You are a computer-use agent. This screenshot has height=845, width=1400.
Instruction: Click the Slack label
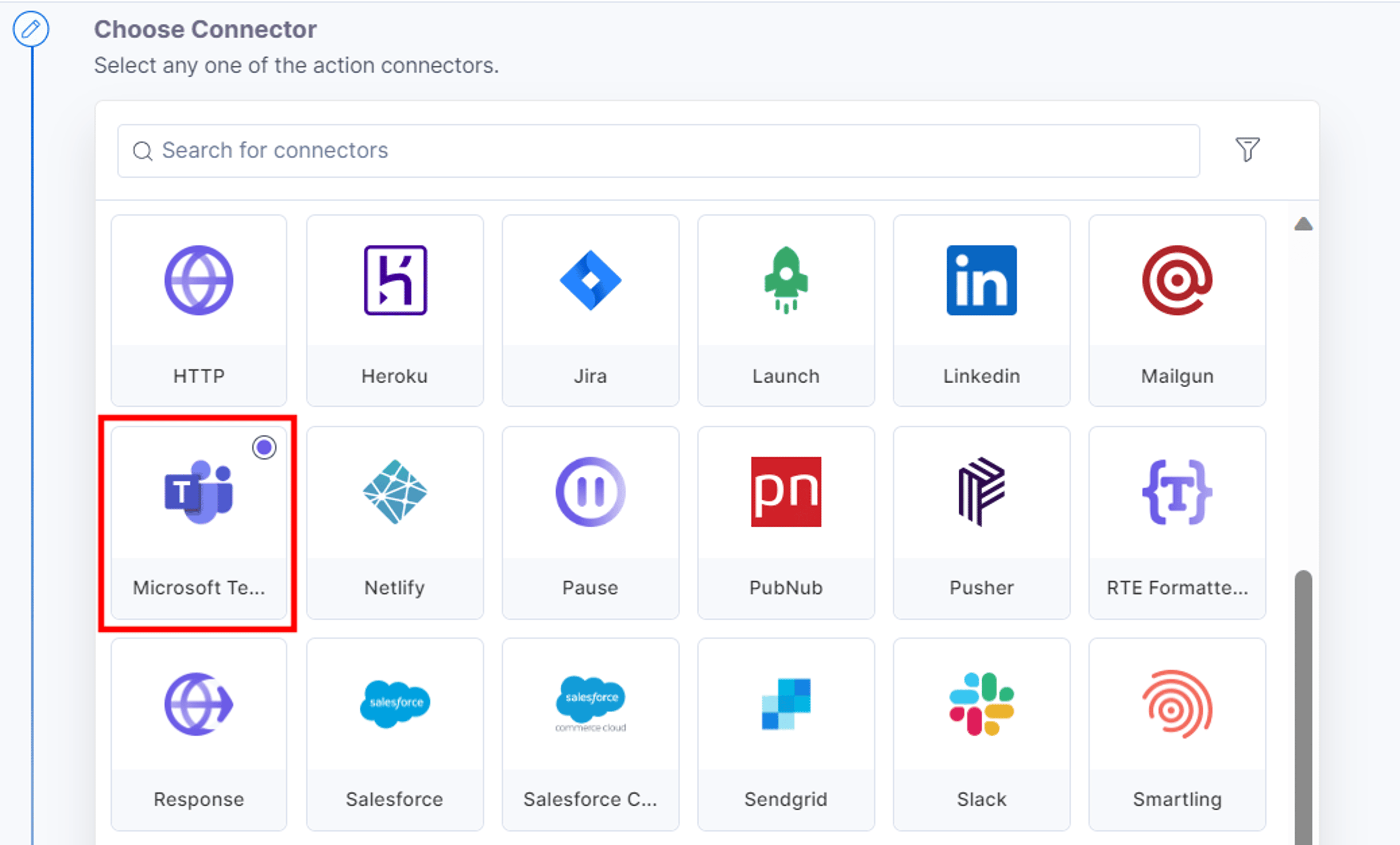click(x=982, y=799)
